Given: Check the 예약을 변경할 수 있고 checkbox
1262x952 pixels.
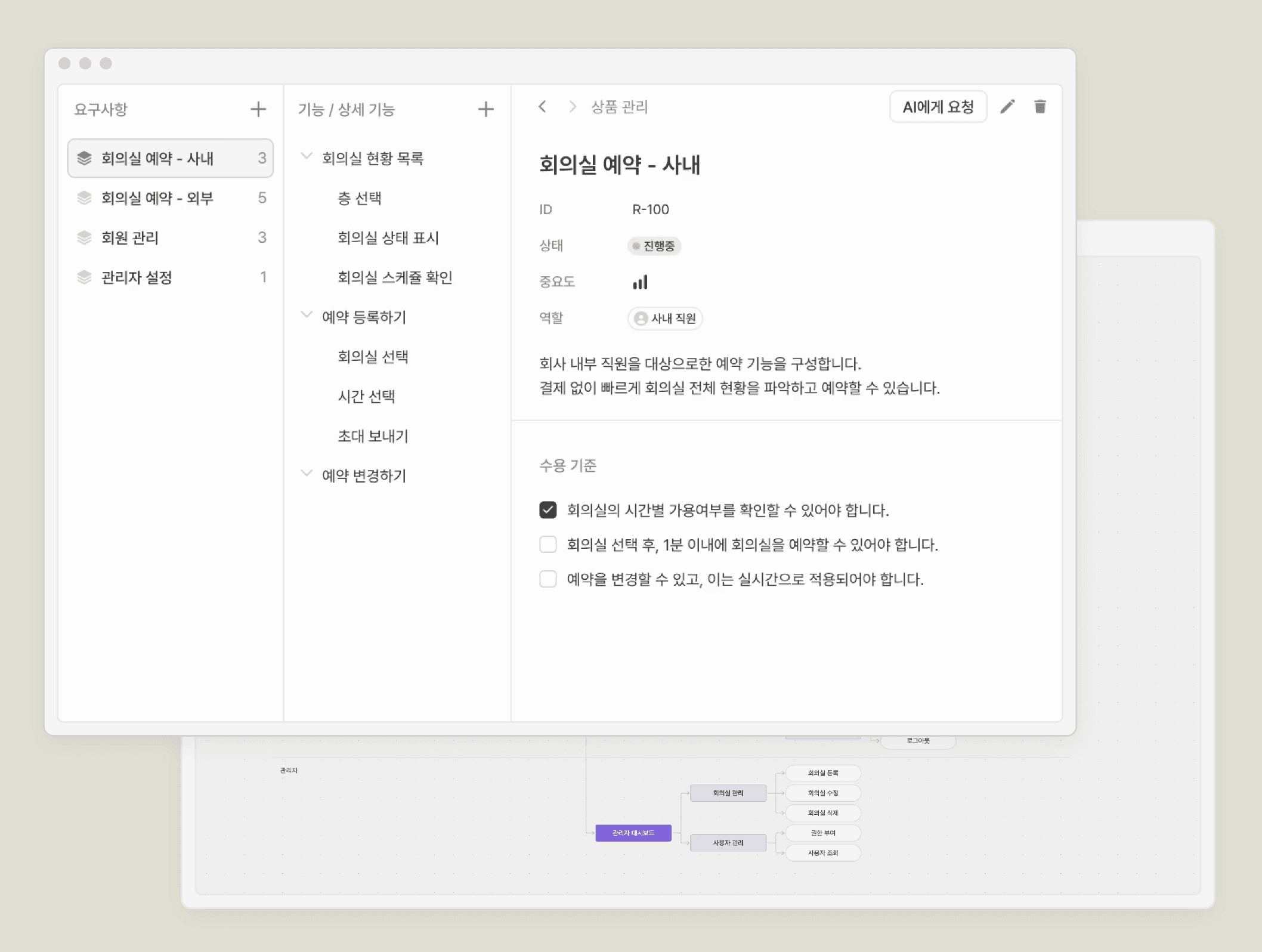Looking at the screenshot, I should tap(548, 579).
